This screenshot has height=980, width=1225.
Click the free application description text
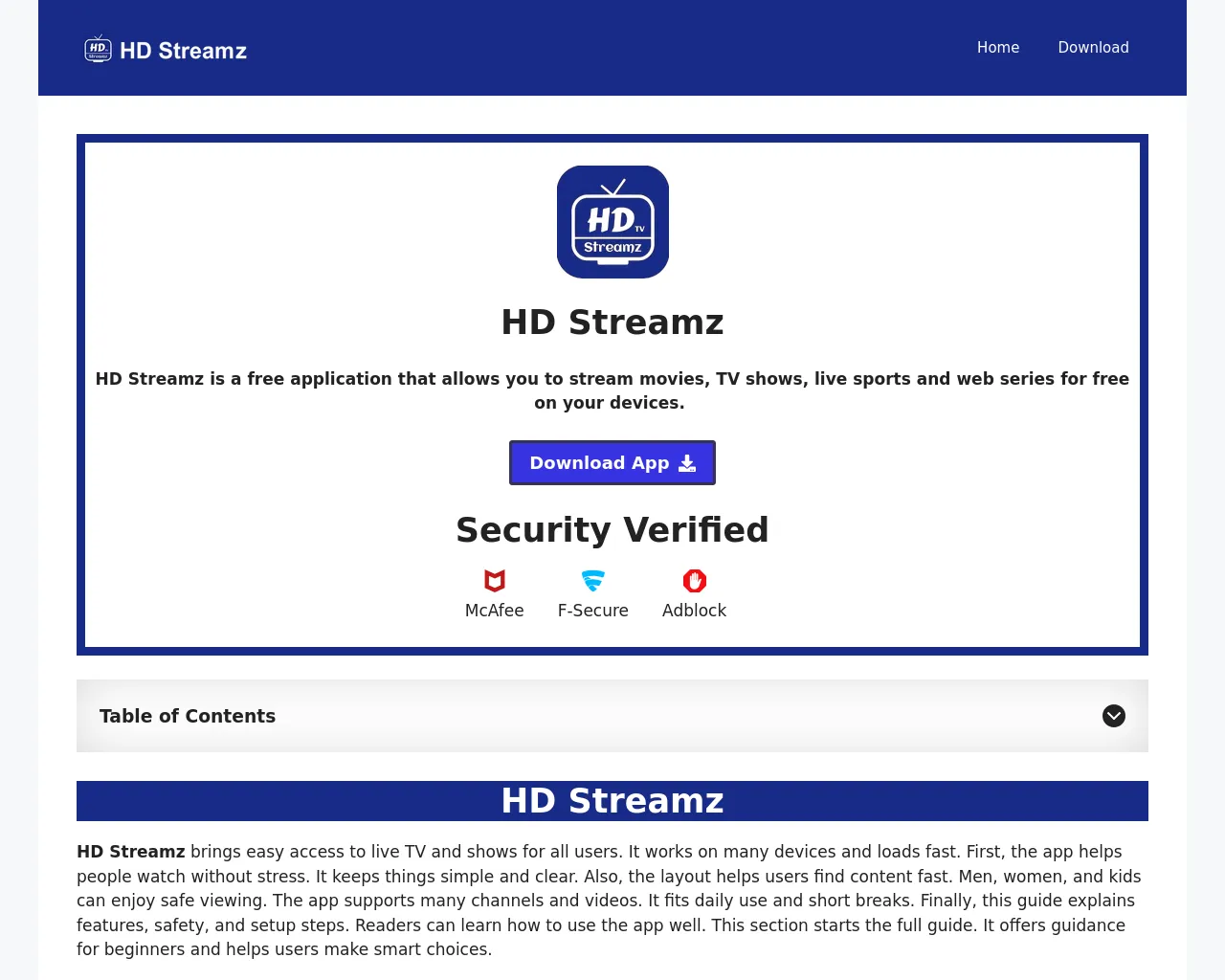(x=612, y=390)
